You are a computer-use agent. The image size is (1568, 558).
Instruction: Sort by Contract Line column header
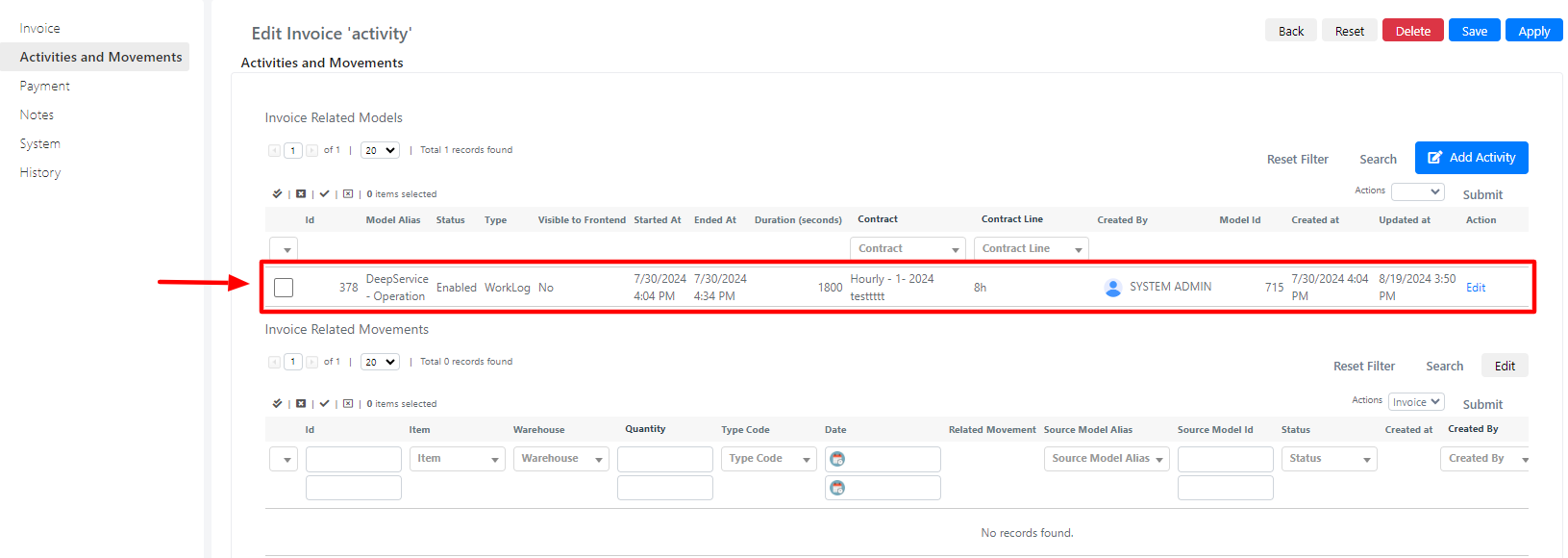click(x=1012, y=219)
